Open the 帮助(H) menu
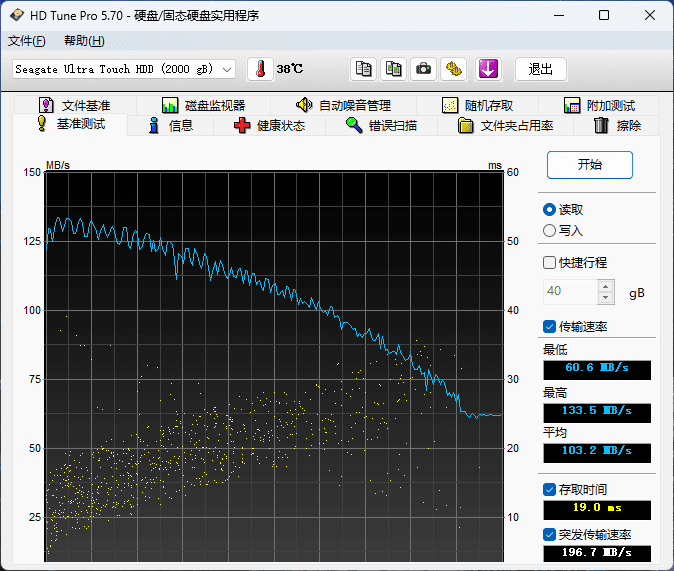The image size is (674, 571). click(x=84, y=41)
